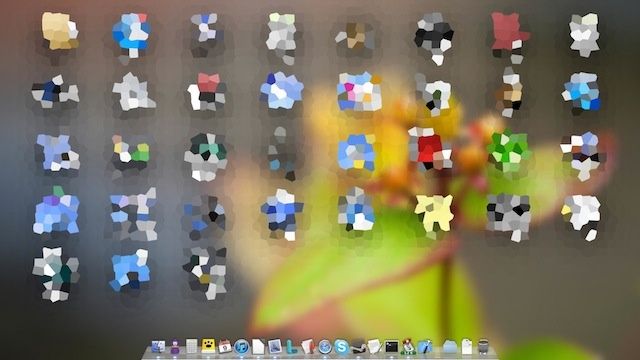Click the calendar icon in the Dock
This screenshot has height=360, width=640.
[x=225, y=347]
